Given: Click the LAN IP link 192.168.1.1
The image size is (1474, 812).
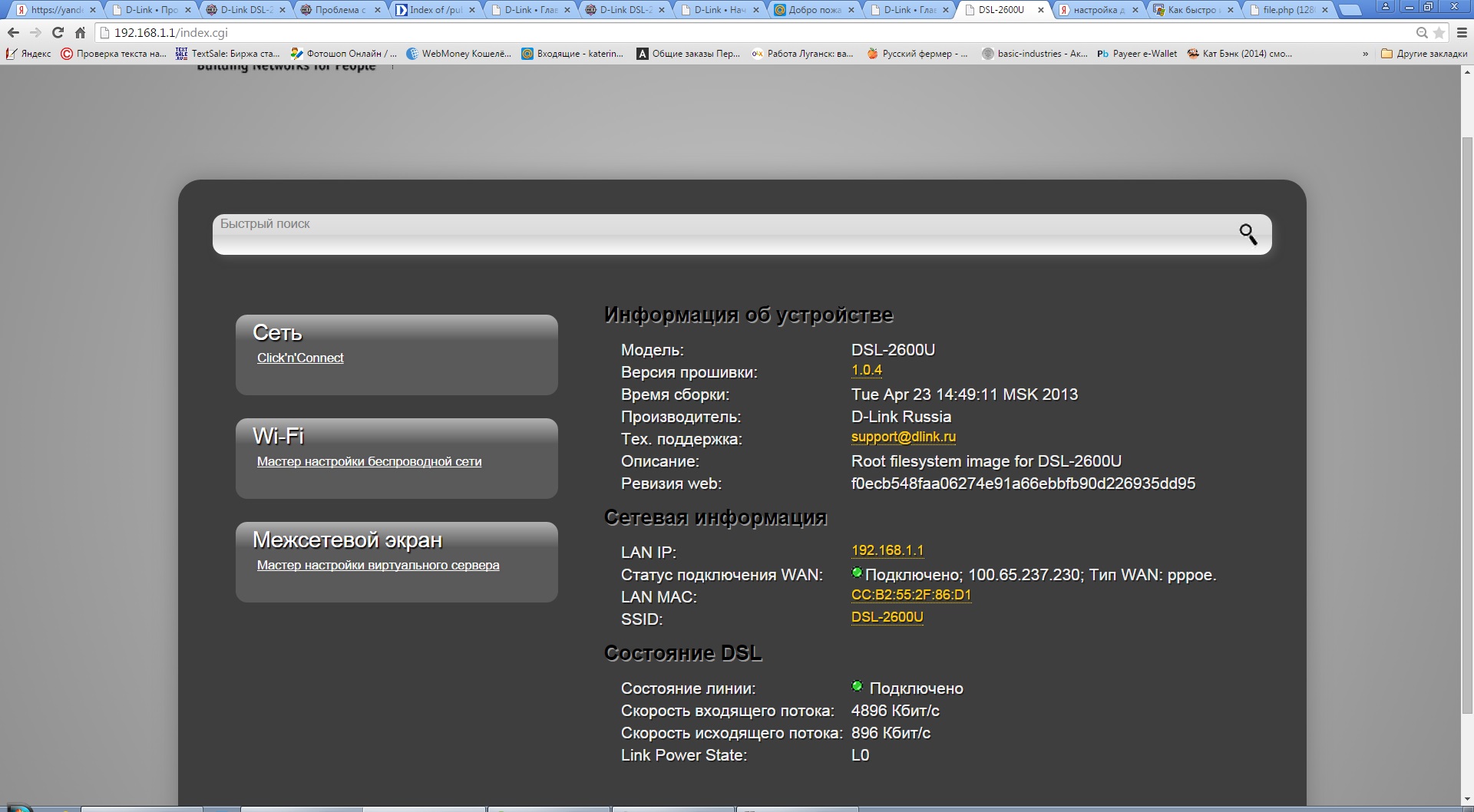Looking at the screenshot, I should coord(887,550).
